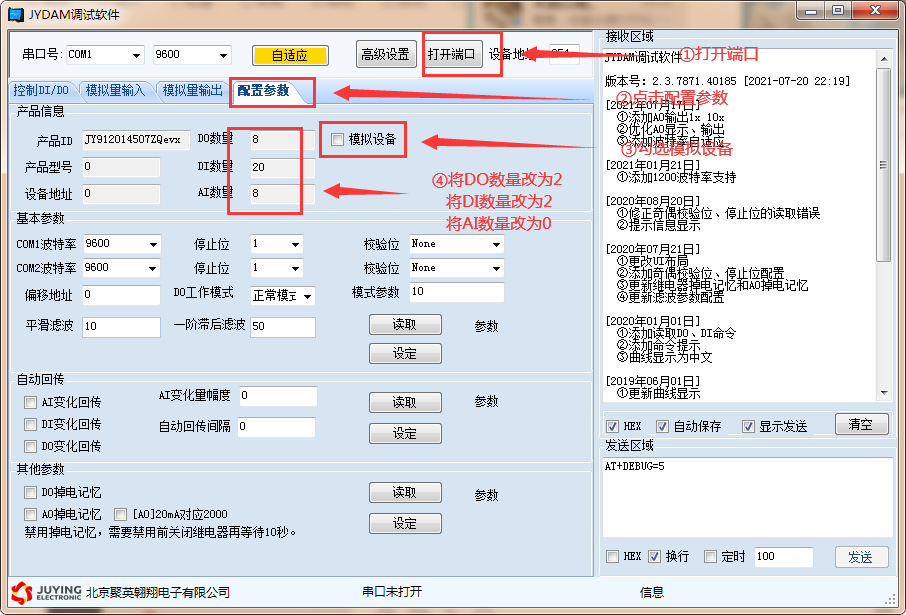Switch to the 控制DI/DO tab
Viewport: 906px width, 615px height.
pos(41,91)
